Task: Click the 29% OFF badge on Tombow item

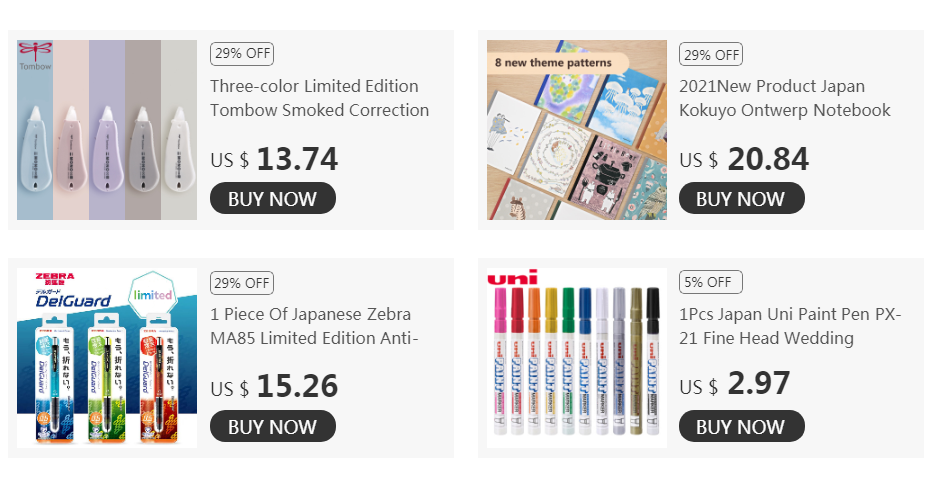Action: coord(242,53)
